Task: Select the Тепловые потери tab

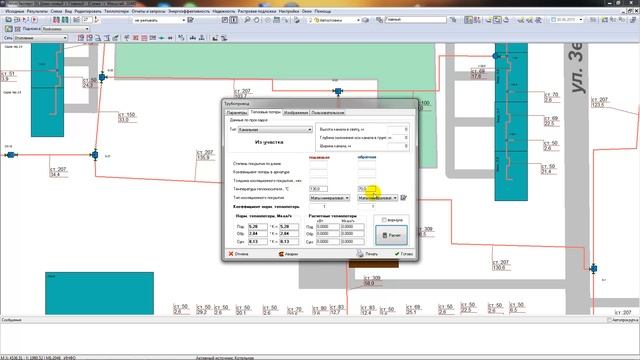Action: pyautogui.click(x=265, y=112)
